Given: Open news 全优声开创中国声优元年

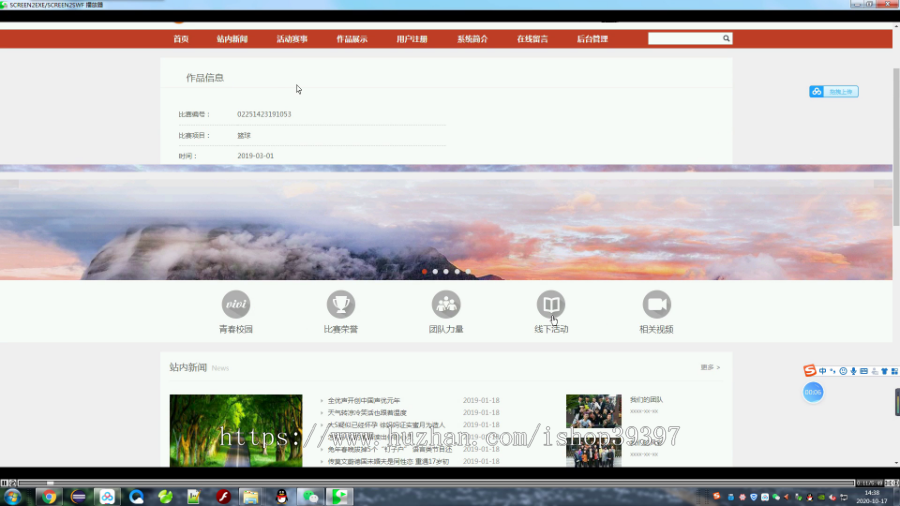Looking at the screenshot, I should tap(364, 400).
